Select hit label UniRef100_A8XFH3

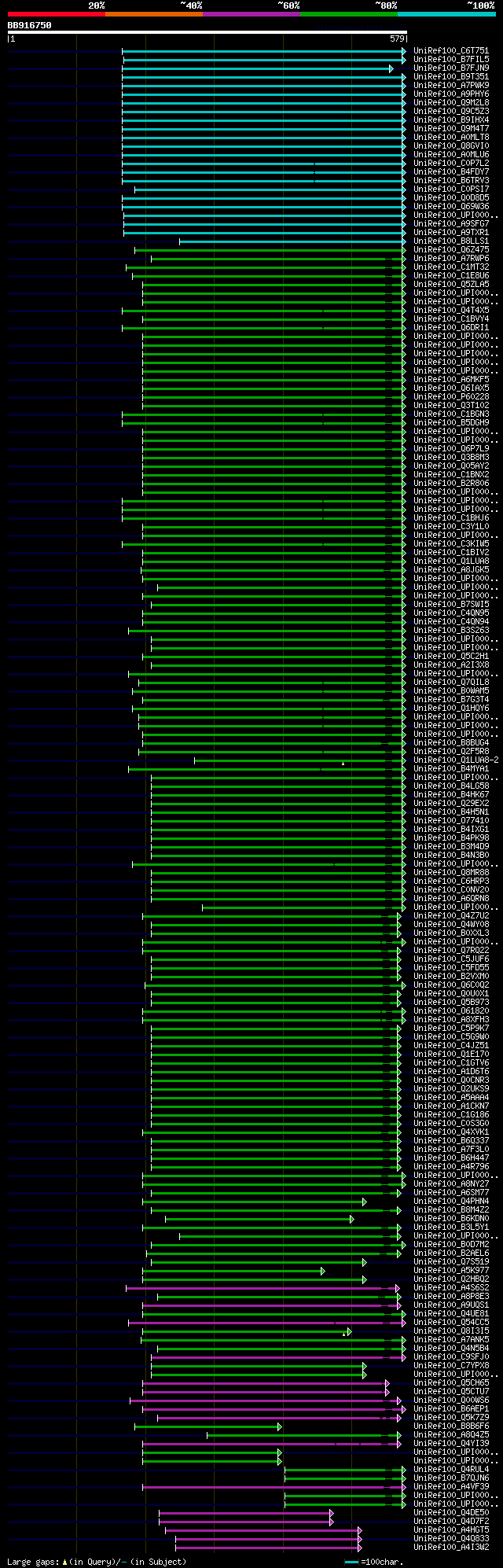pyautogui.click(x=451, y=1020)
